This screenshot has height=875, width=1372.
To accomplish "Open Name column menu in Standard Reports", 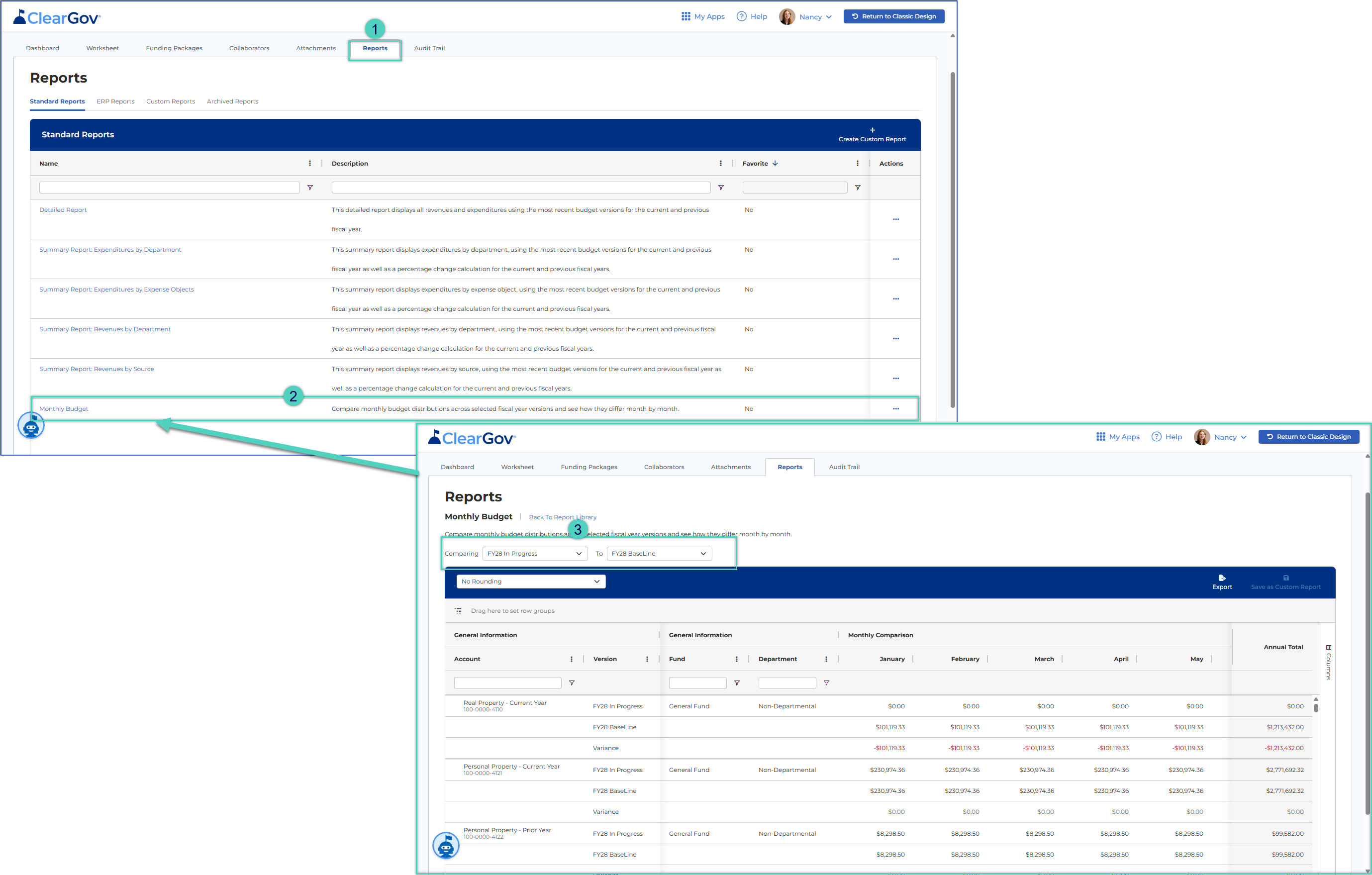I will tap(310, 164).
